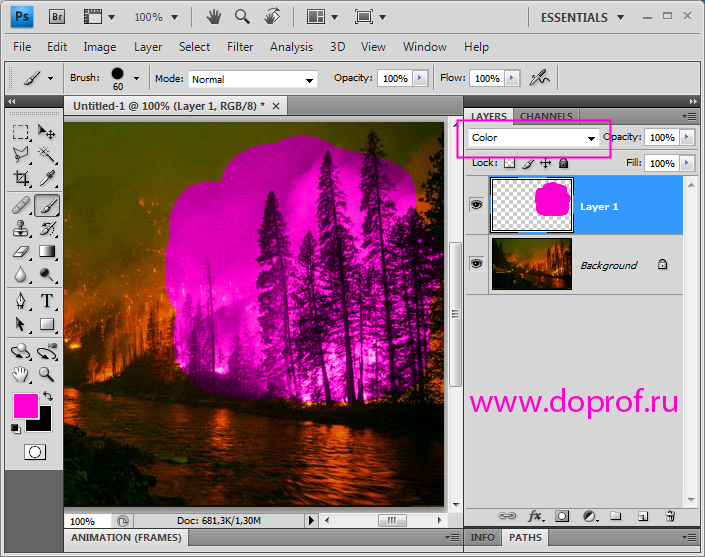Select the Brush tool in toolbox

[47, 205]
